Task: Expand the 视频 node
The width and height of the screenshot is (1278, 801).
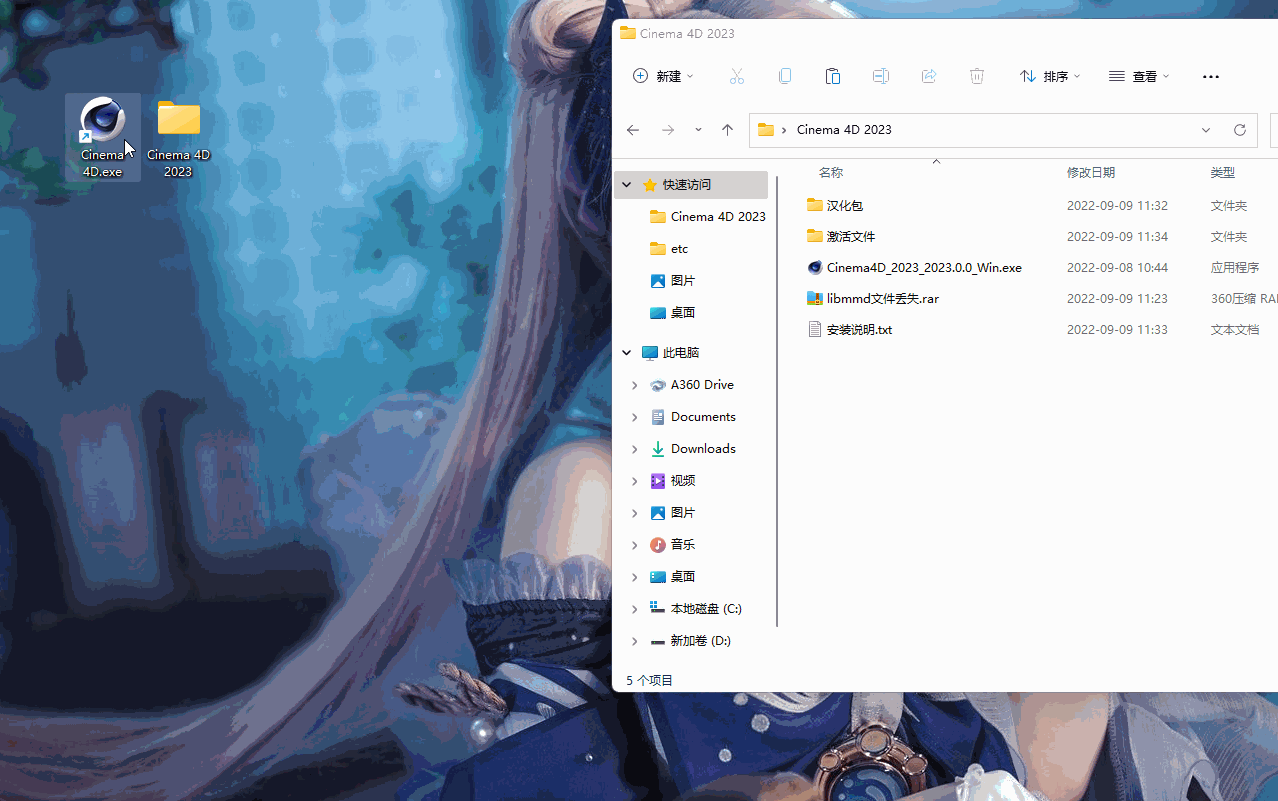Action: [635, 481]
